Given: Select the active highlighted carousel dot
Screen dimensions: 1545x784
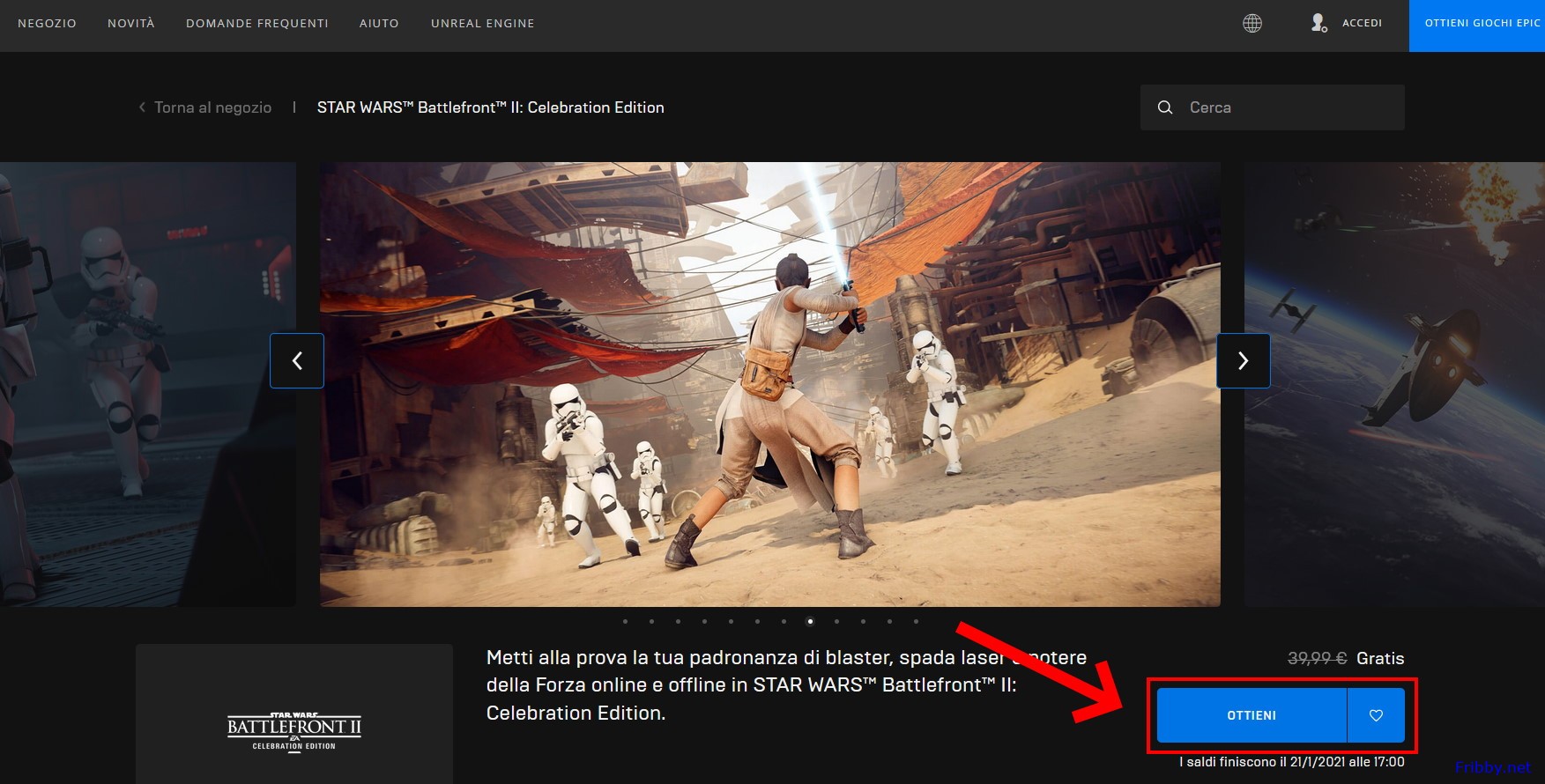Looking at the screenshot, I should click(810, 621).
